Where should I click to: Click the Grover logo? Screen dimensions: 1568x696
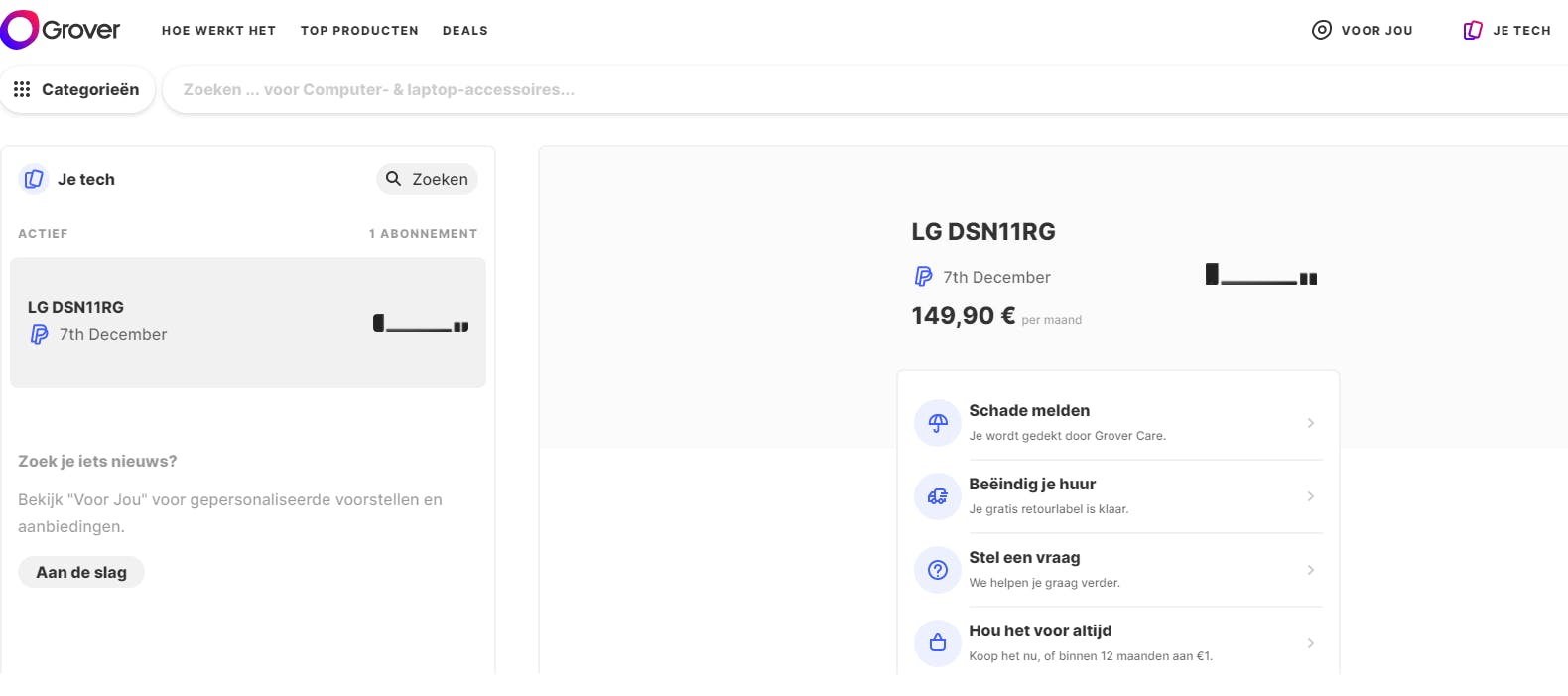click(61, 30)
